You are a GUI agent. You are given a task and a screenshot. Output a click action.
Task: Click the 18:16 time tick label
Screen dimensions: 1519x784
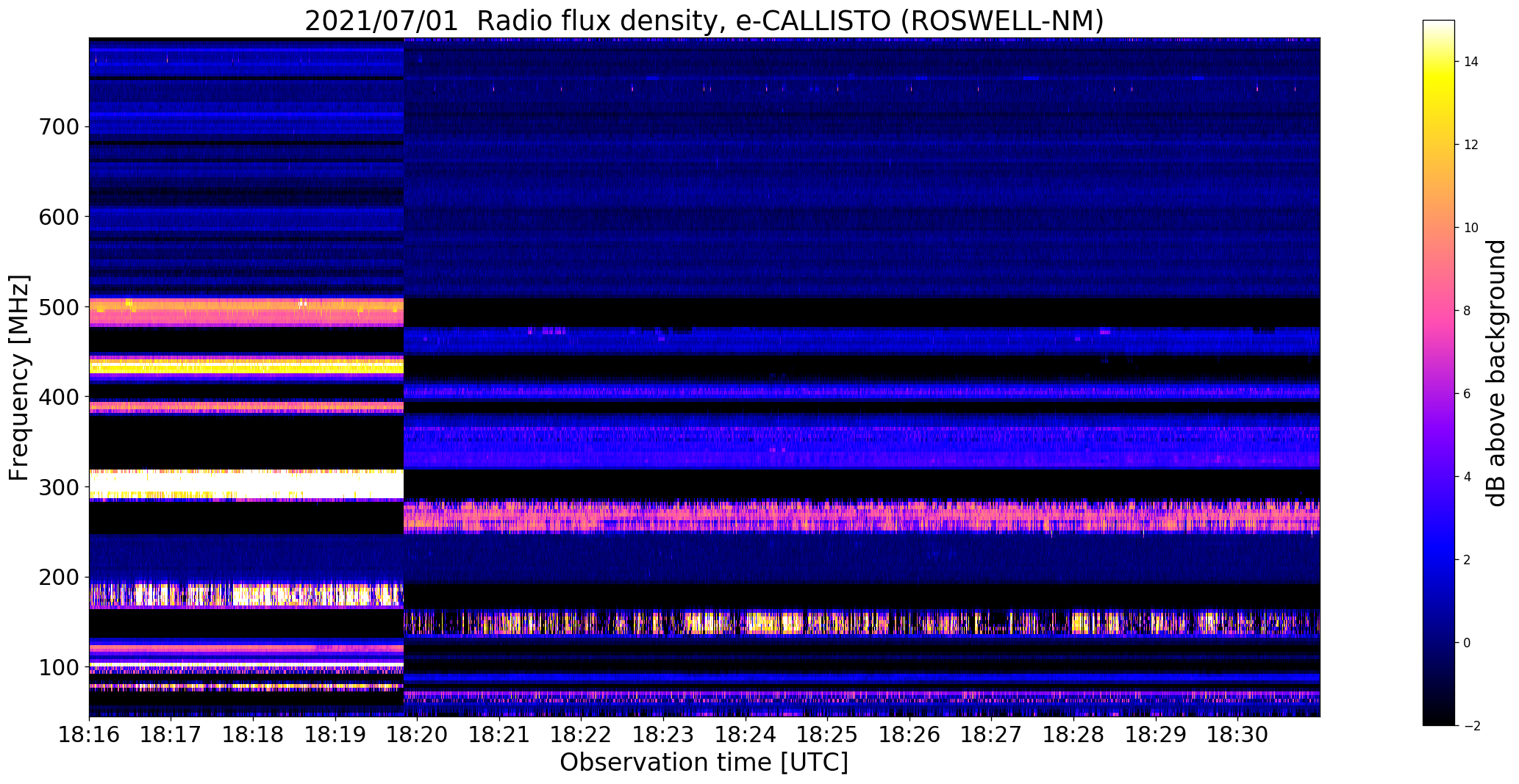point(89,733)
